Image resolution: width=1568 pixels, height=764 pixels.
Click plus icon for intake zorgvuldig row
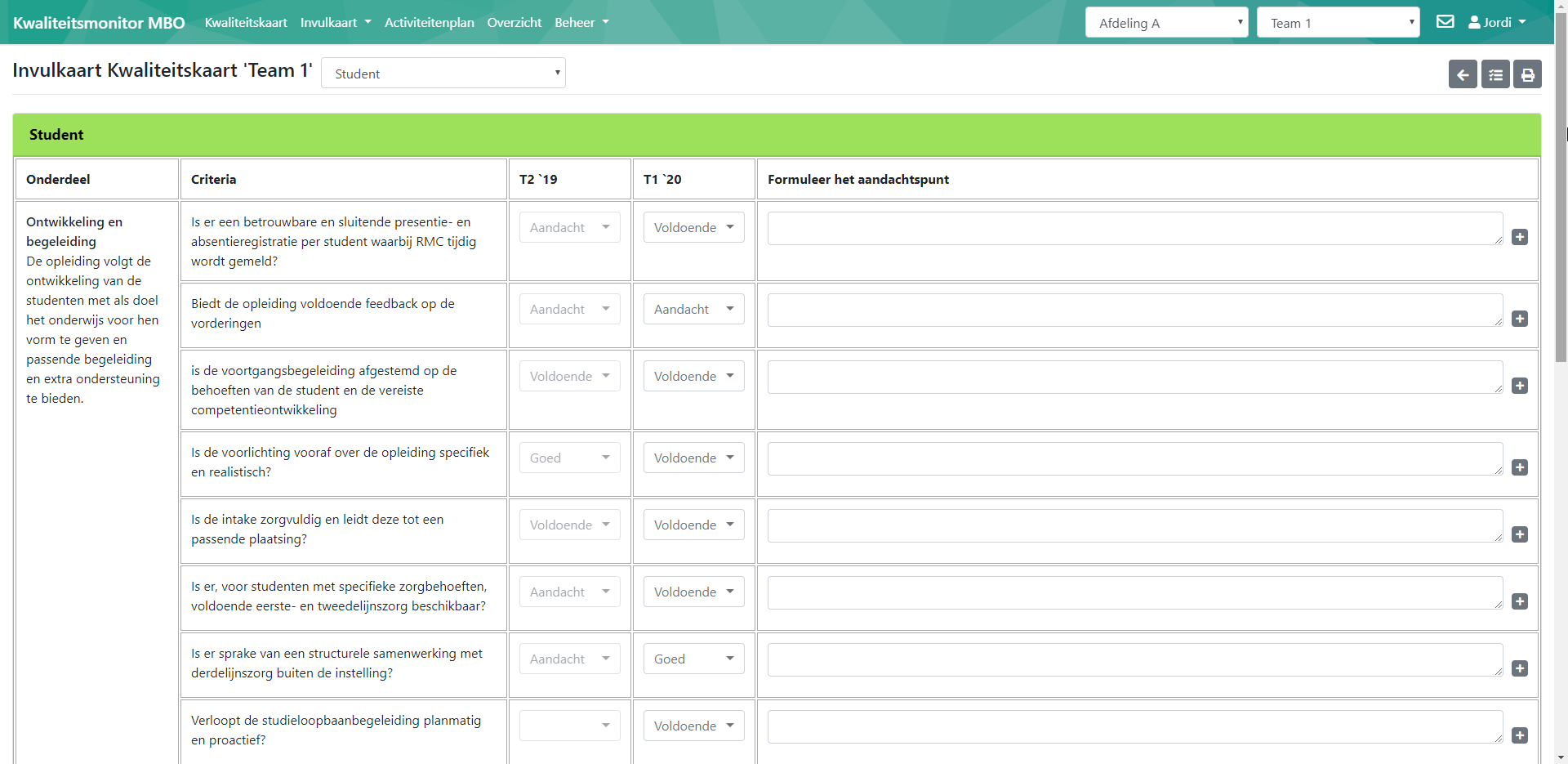[1519, 534]
